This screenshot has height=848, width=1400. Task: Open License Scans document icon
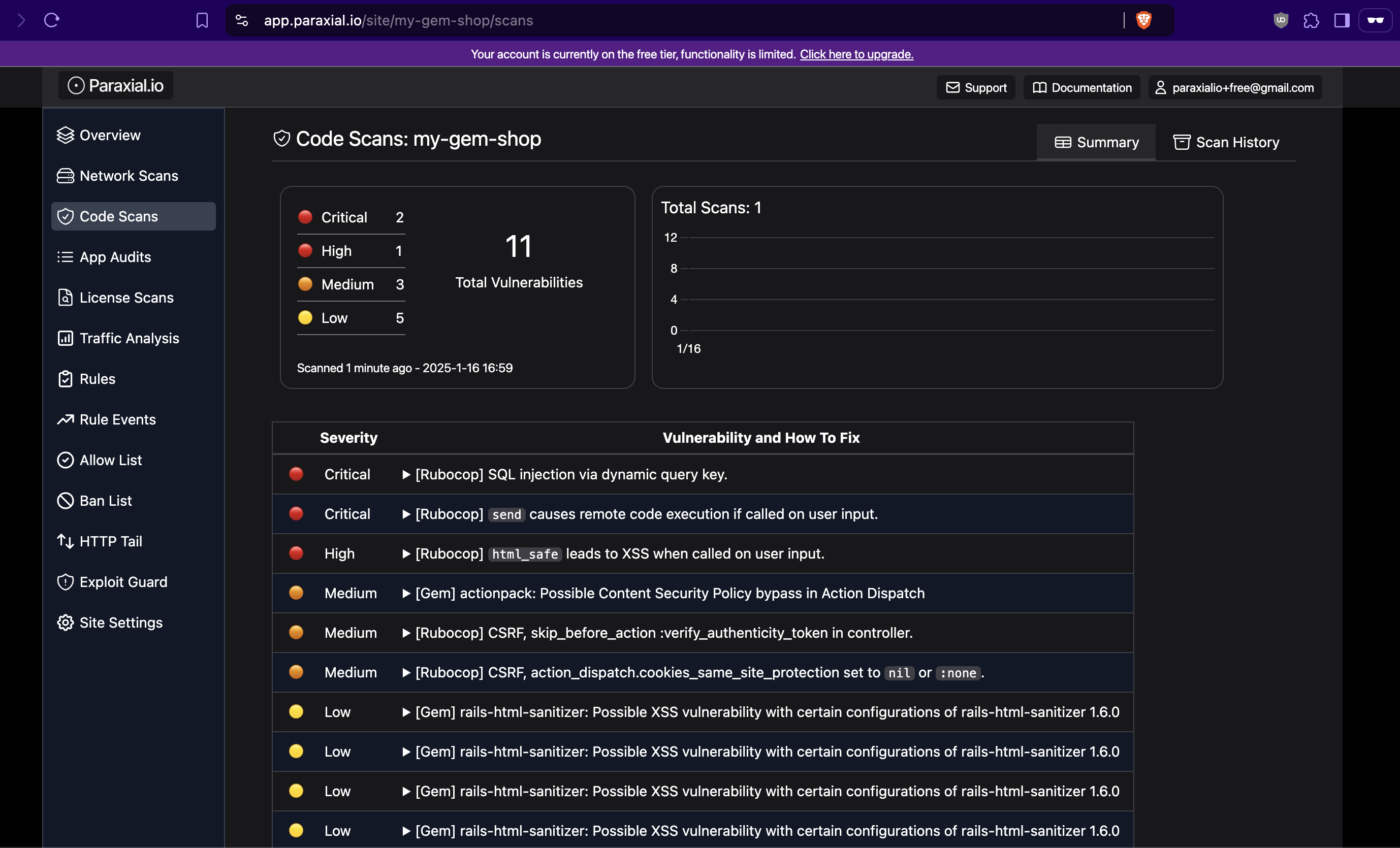tap(66, 298)
